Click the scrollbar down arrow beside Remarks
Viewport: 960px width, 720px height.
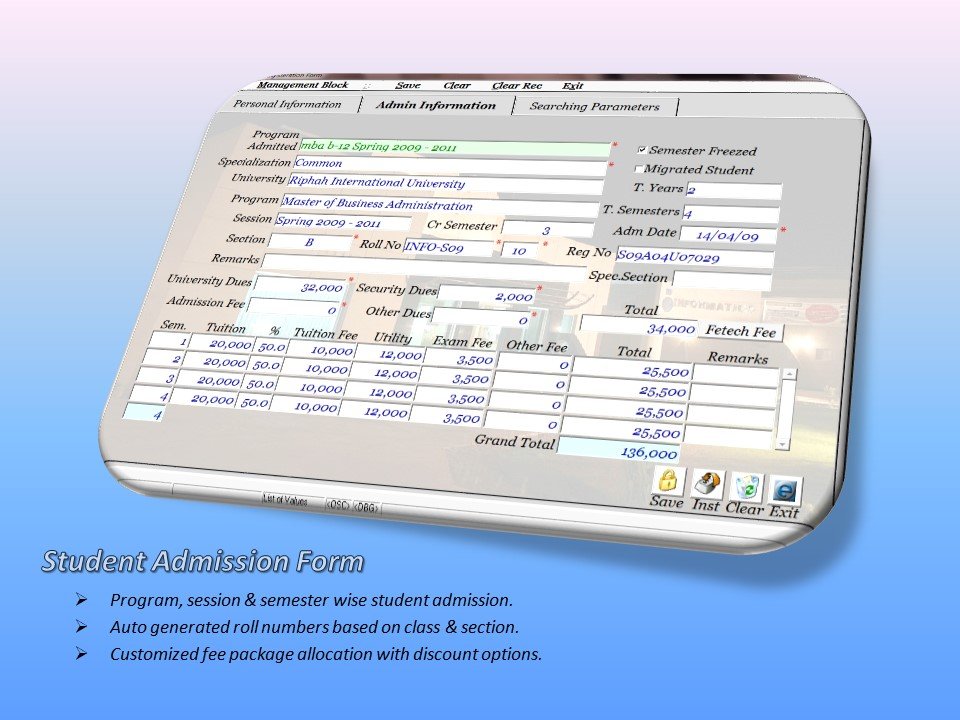[x=782, y=444]
